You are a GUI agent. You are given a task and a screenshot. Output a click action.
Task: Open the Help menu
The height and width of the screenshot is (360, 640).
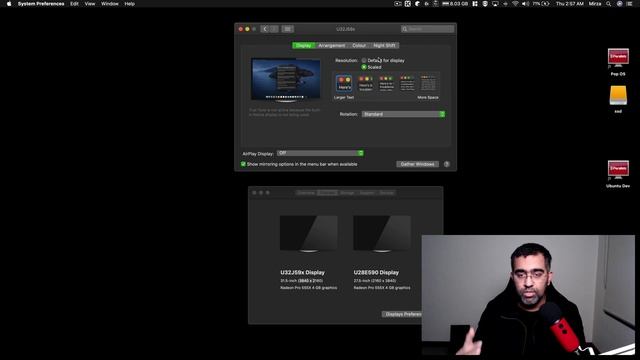click(129, 4)
